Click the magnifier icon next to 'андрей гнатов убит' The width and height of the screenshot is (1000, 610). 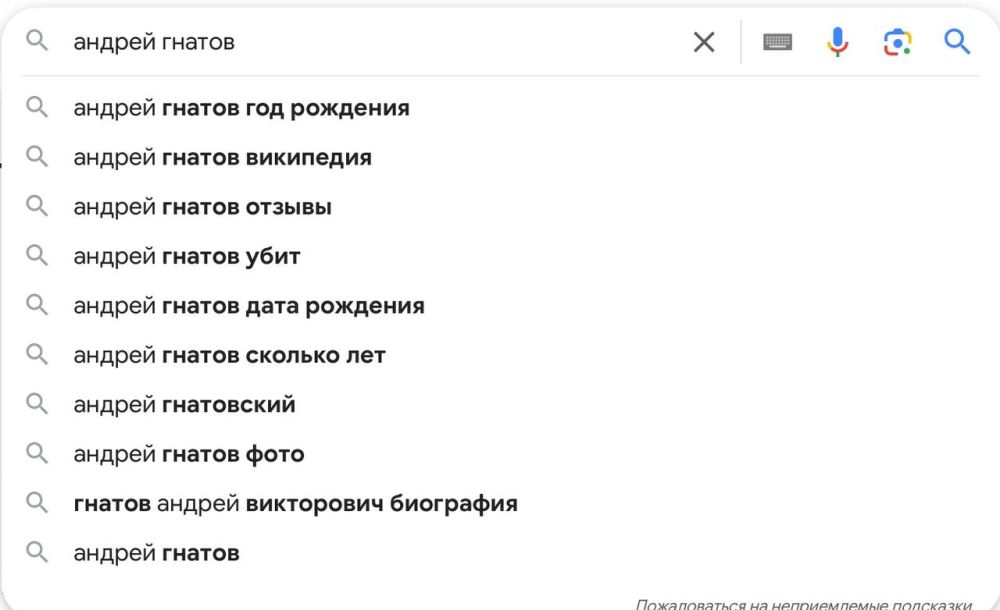click(x=39, y=256)
